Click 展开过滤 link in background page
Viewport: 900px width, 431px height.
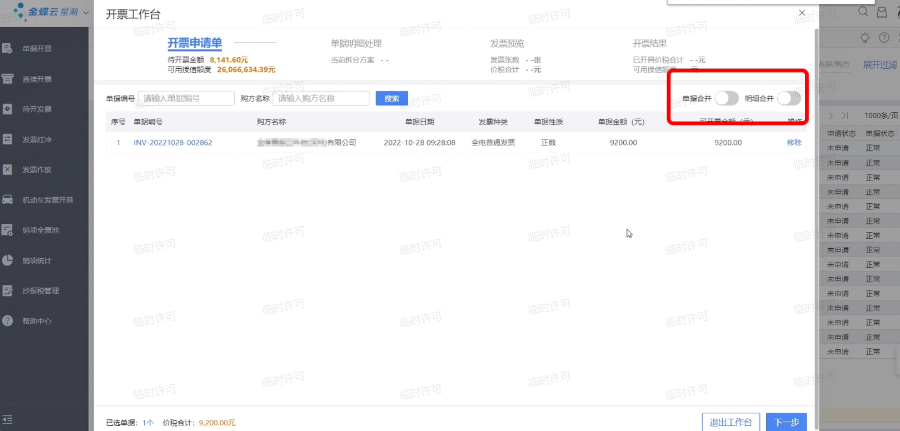coord(881,65)
